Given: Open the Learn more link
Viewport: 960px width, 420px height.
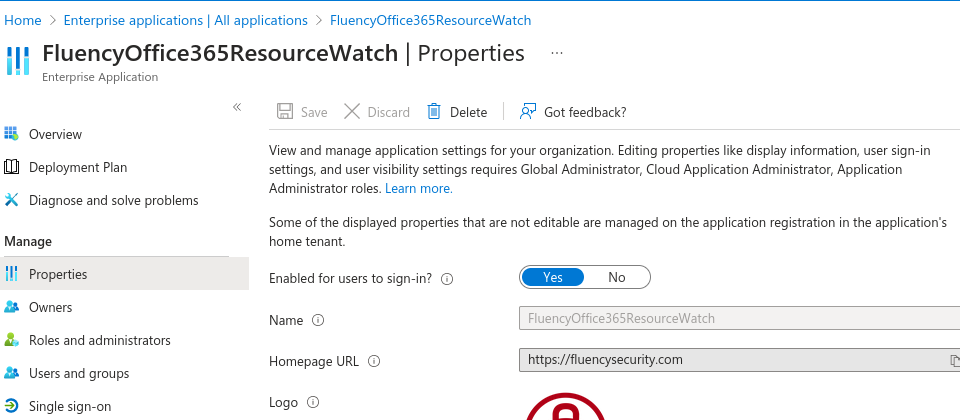Looking at the screenshot, I should tap(419, 189).
